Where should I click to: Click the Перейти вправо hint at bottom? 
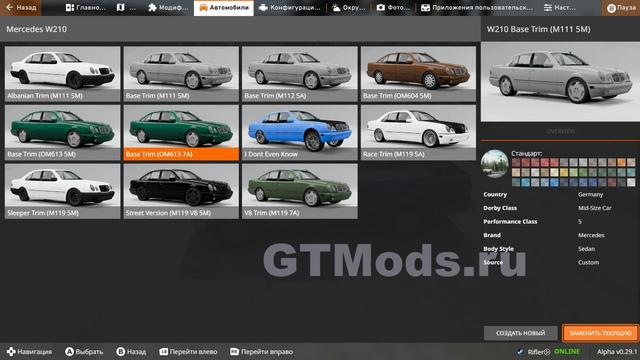point(261,351)
